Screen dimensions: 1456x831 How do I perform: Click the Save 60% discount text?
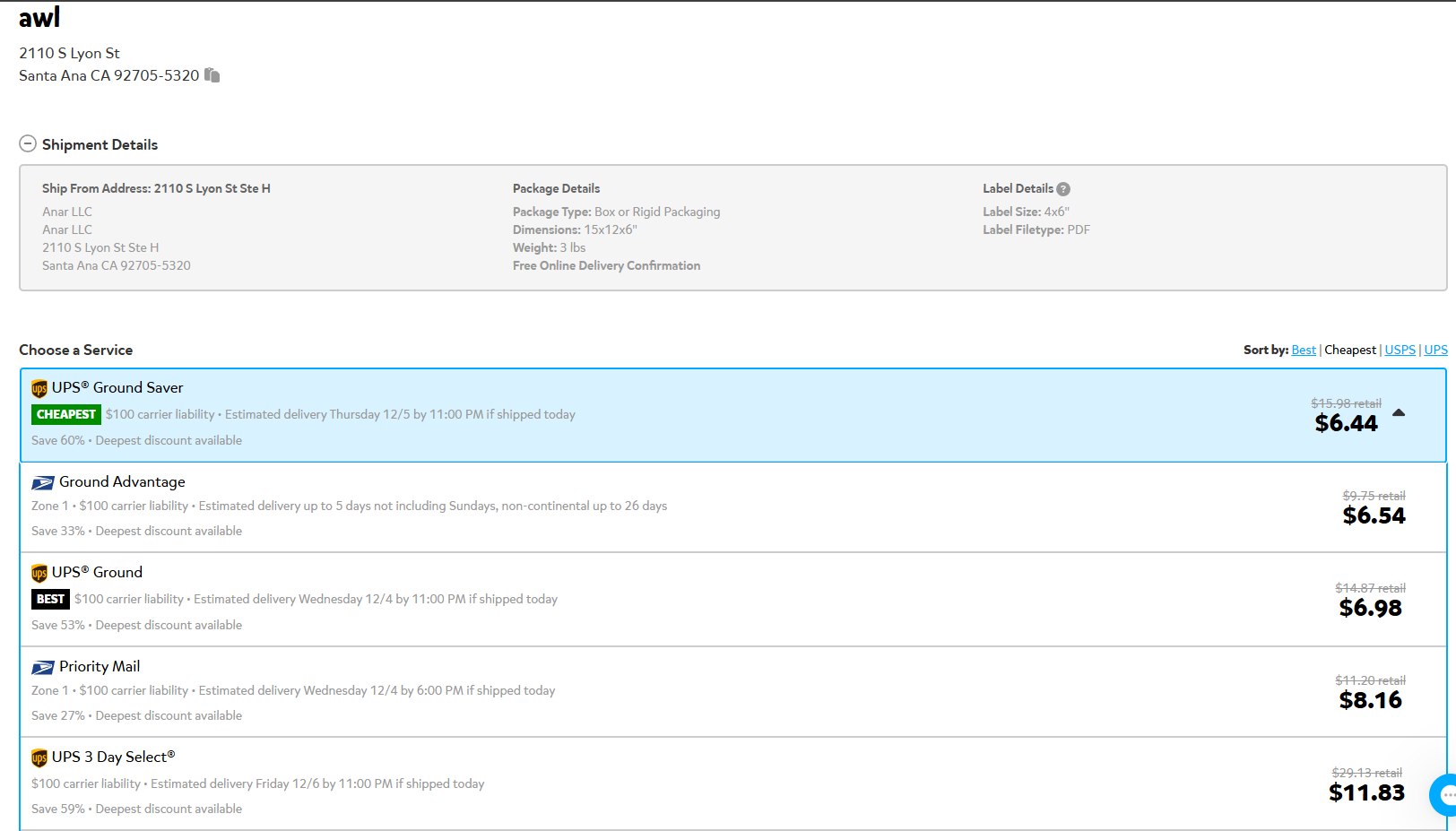click(136, 440)
